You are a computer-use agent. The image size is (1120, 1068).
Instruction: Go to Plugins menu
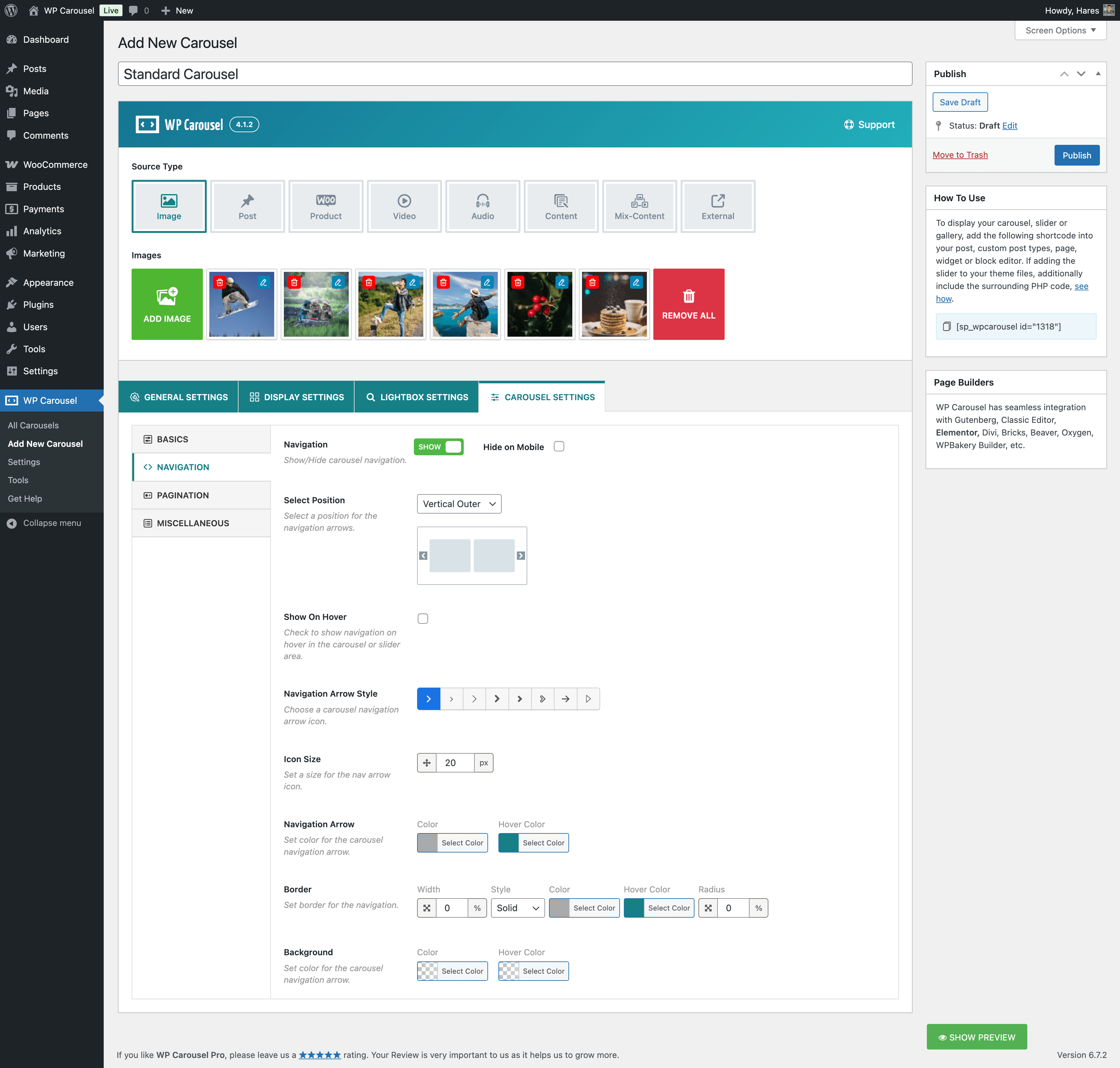(x=51, y=305)
